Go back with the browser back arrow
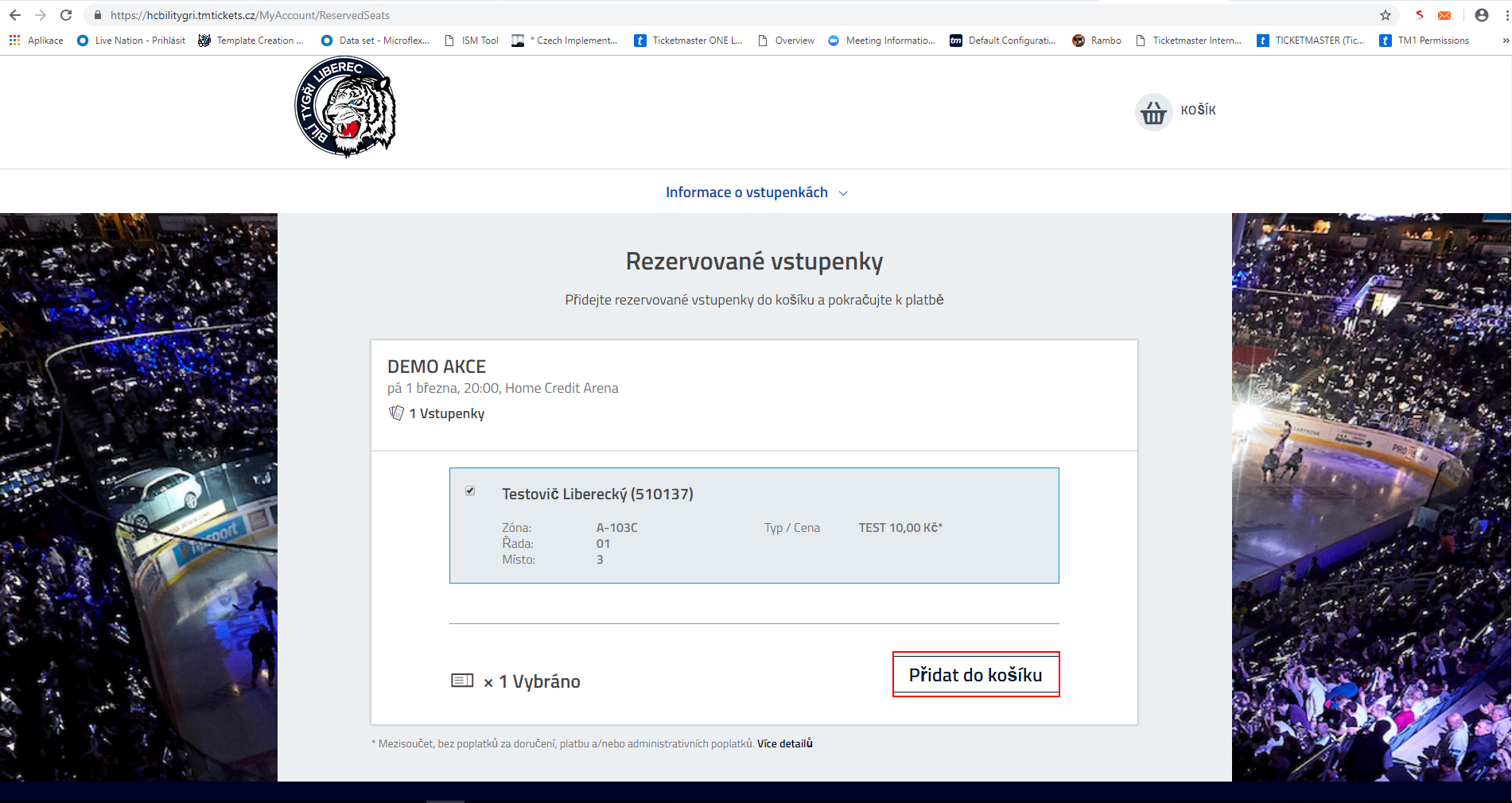This screenshot has width=1512, height=803. tap(15, 15)
